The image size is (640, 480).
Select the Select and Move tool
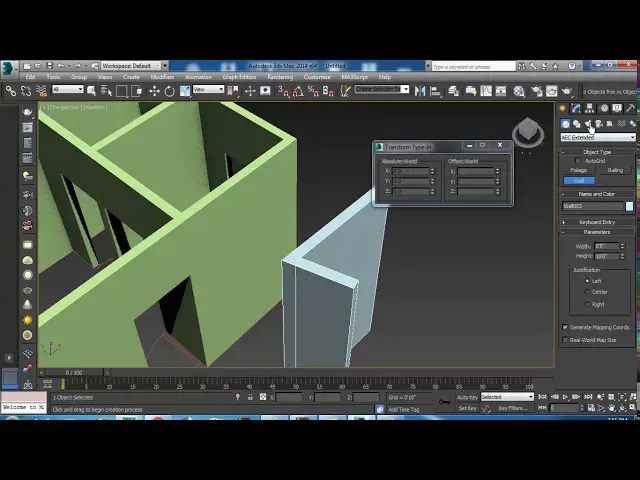coord(154,91)
